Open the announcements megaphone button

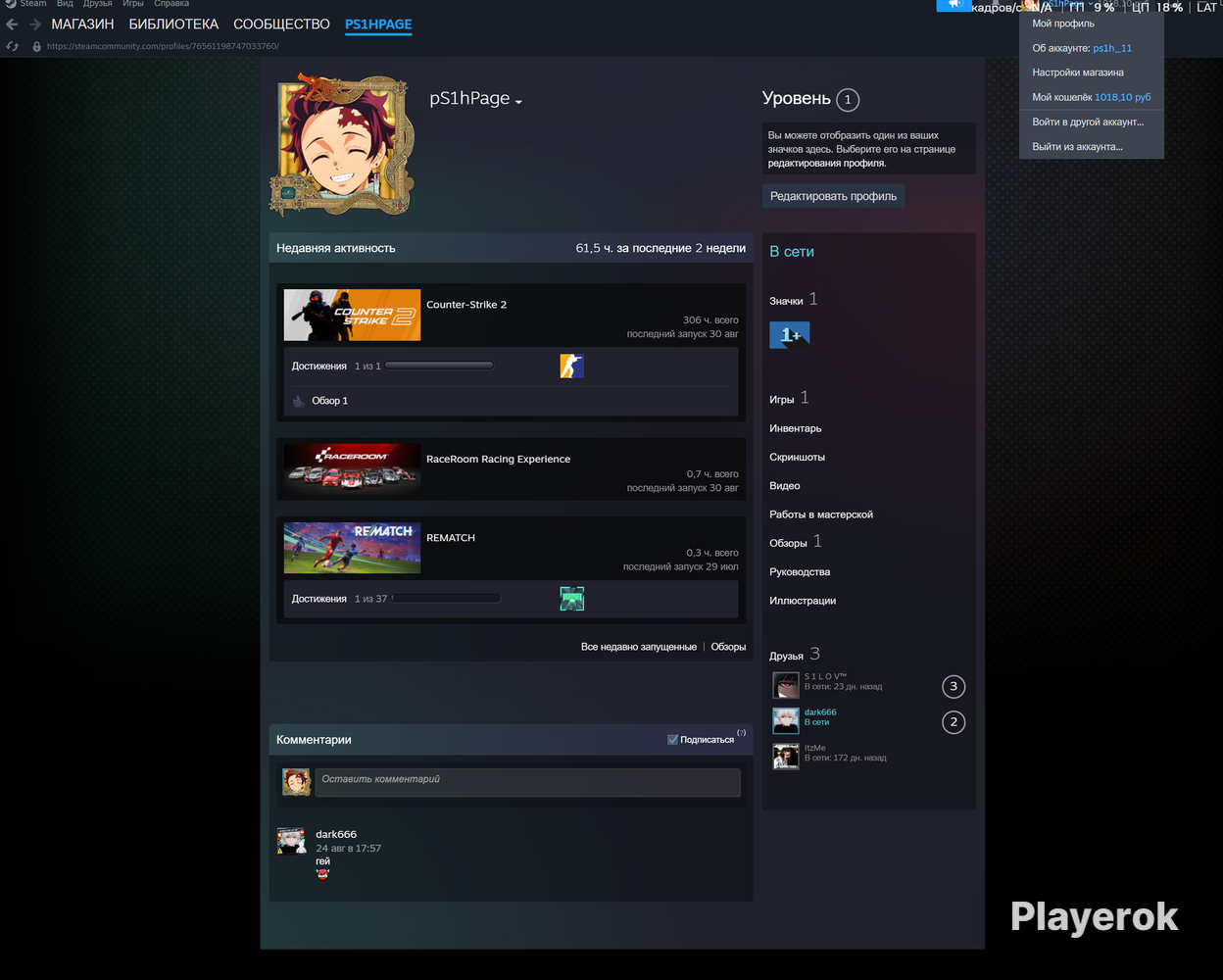coord(954,5)
